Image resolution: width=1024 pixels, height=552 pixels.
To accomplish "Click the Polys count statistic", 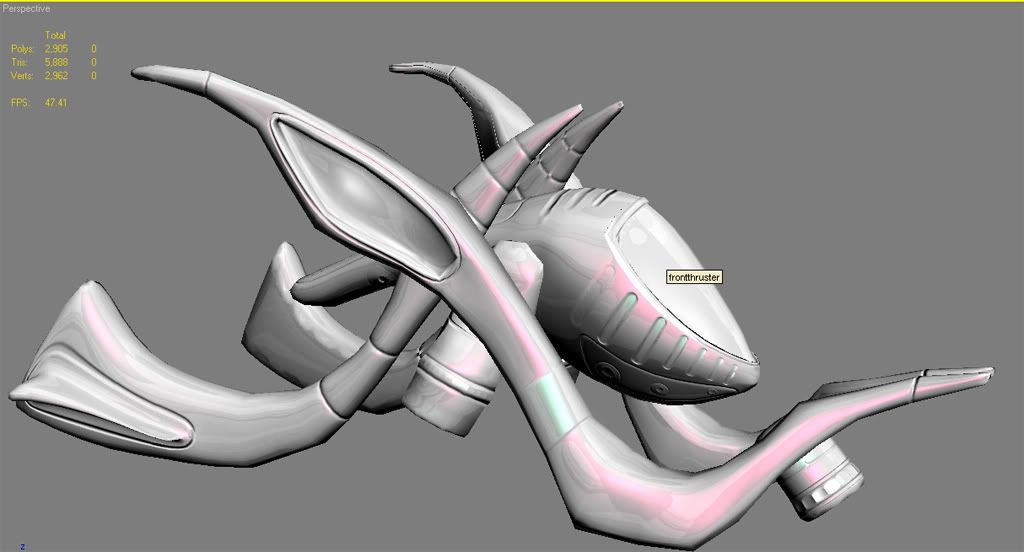I will [x=54, y=48].
